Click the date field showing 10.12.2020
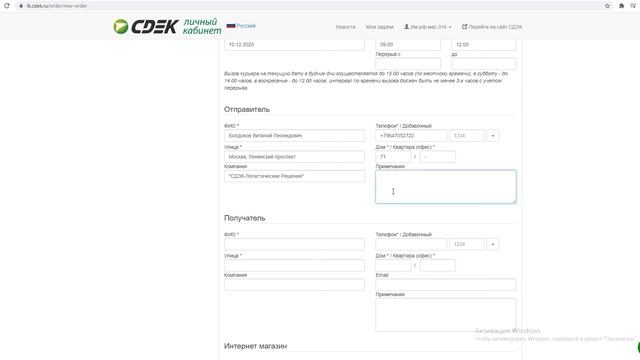 pos(294,44)
